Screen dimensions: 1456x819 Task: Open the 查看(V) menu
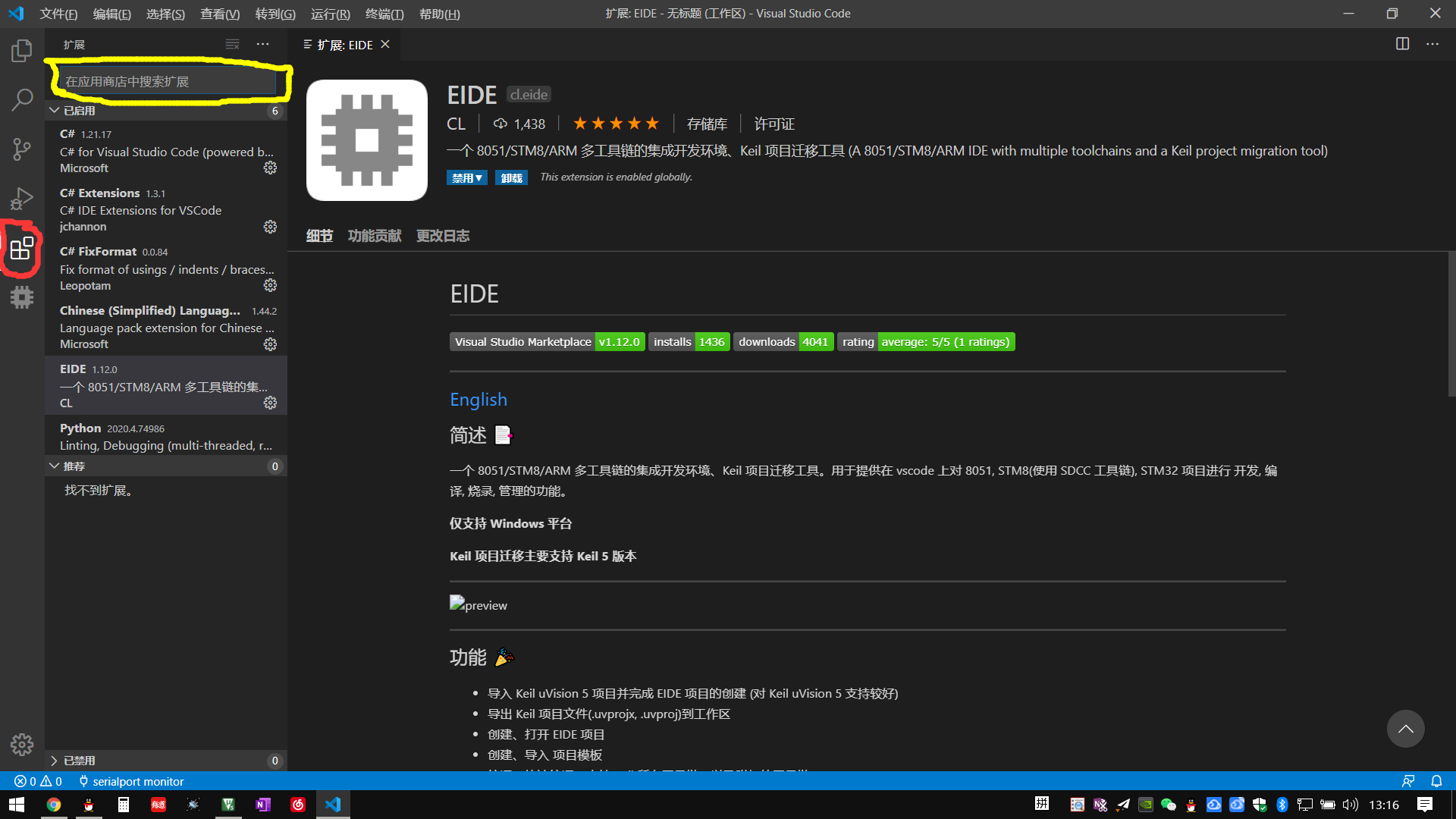click(219, 14)
